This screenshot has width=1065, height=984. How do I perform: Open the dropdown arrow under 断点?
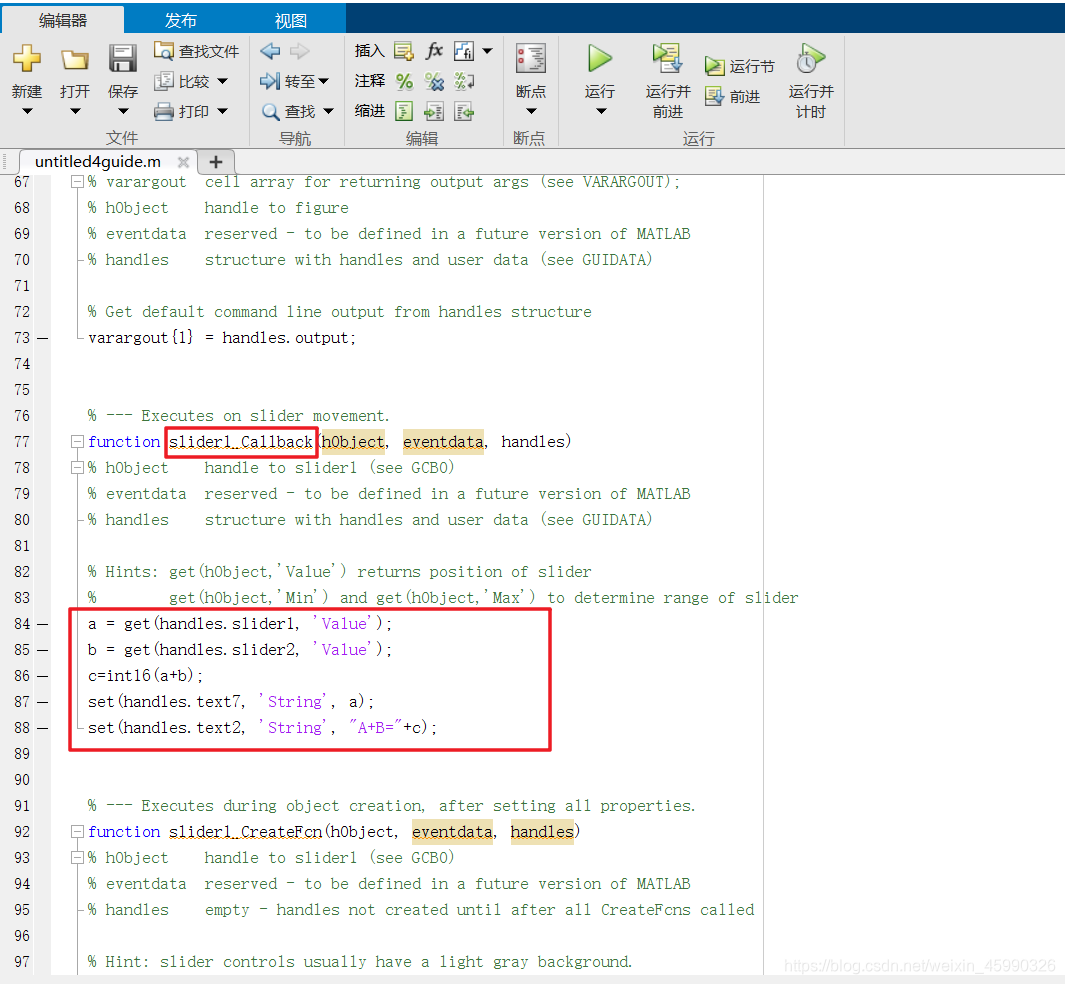(531, 111)
